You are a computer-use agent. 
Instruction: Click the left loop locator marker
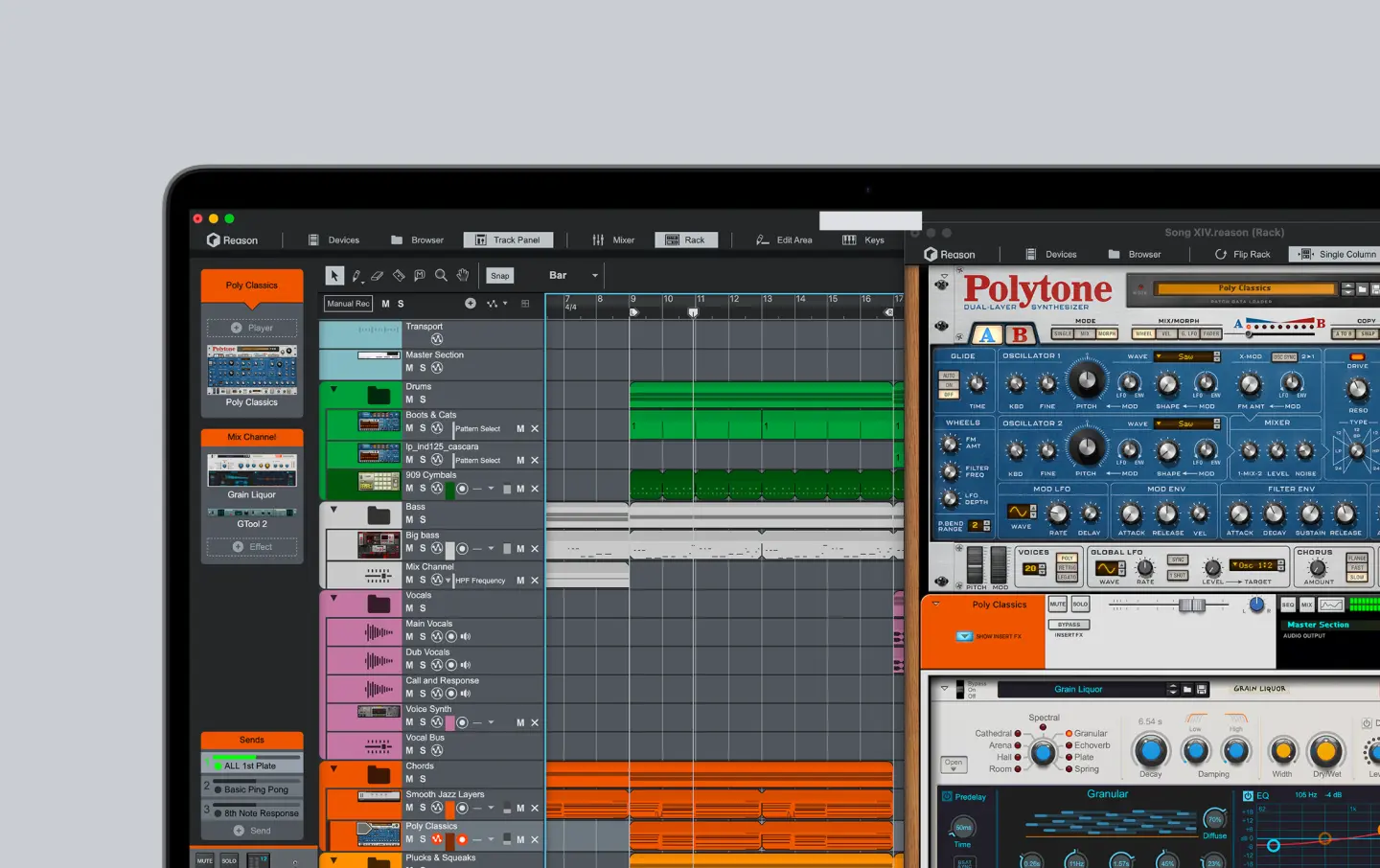[633, 312]
